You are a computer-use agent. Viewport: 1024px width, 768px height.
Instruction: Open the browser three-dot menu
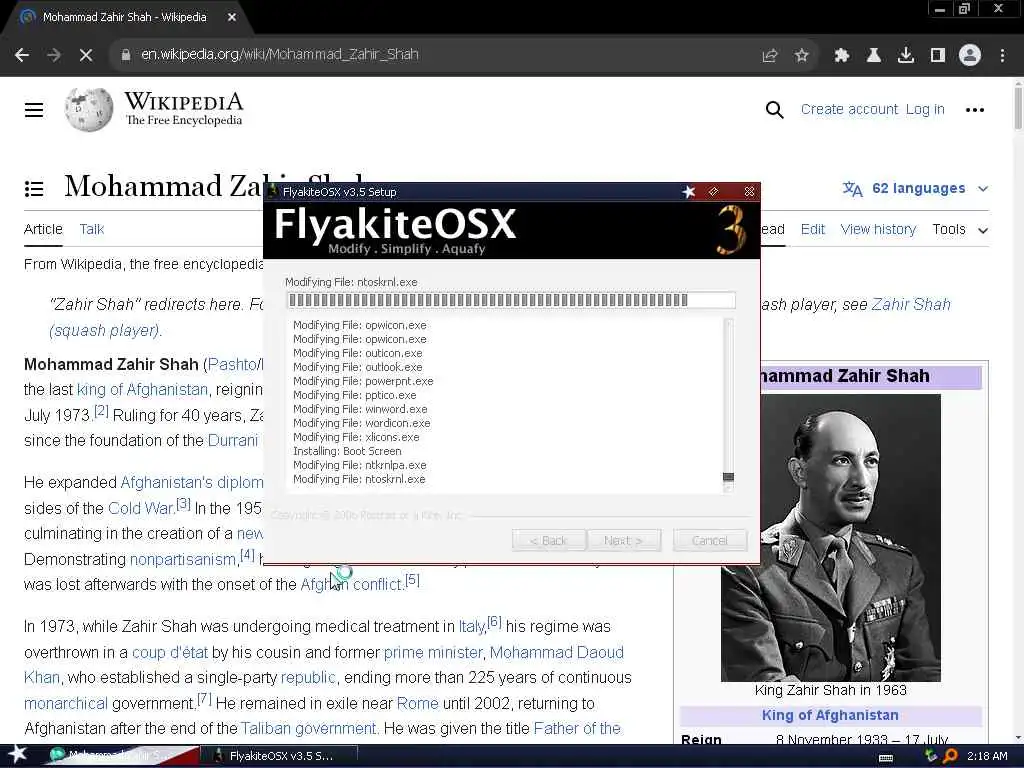pos(1002,56)
